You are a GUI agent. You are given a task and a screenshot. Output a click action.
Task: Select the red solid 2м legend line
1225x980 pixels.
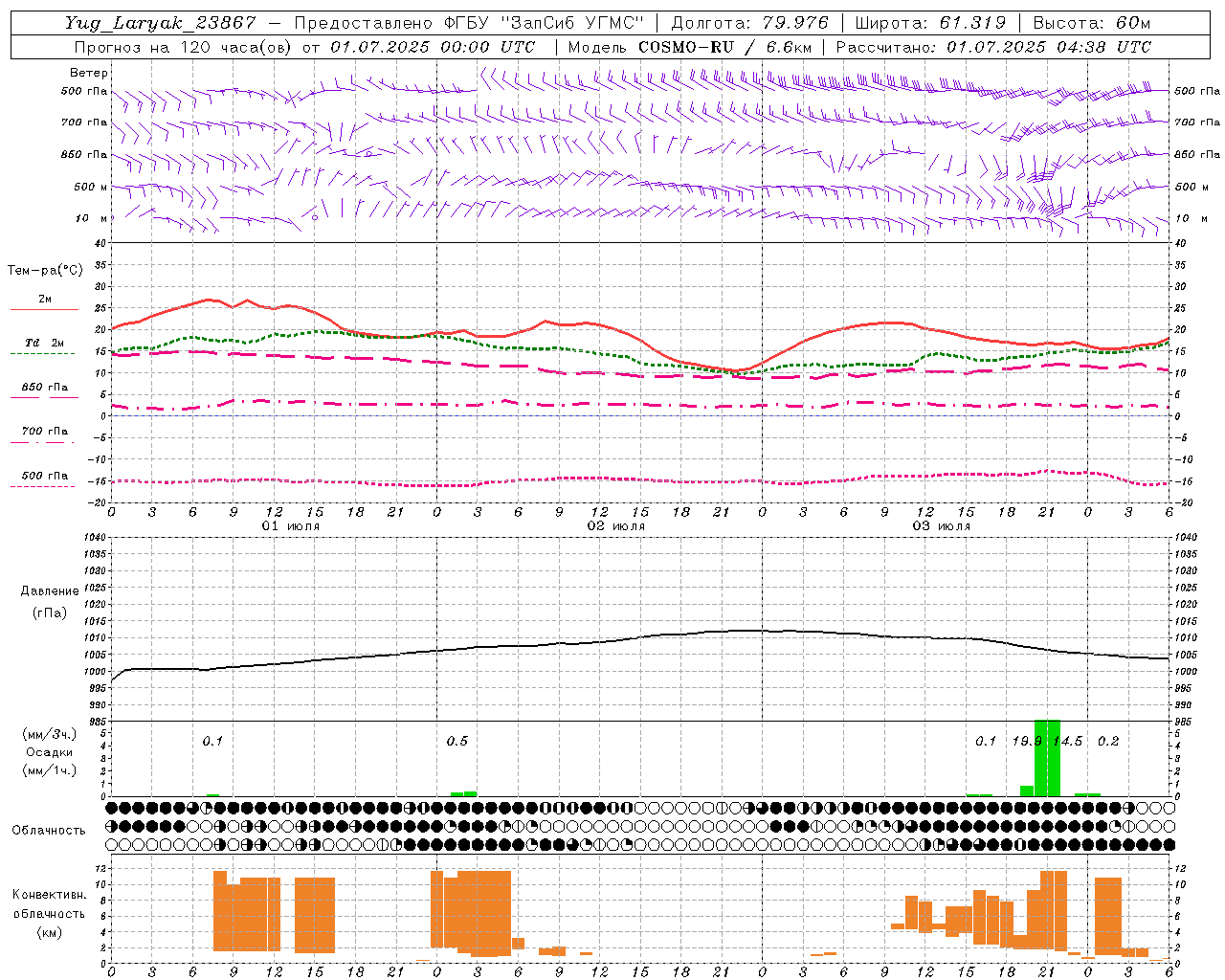tap(44, 309)
